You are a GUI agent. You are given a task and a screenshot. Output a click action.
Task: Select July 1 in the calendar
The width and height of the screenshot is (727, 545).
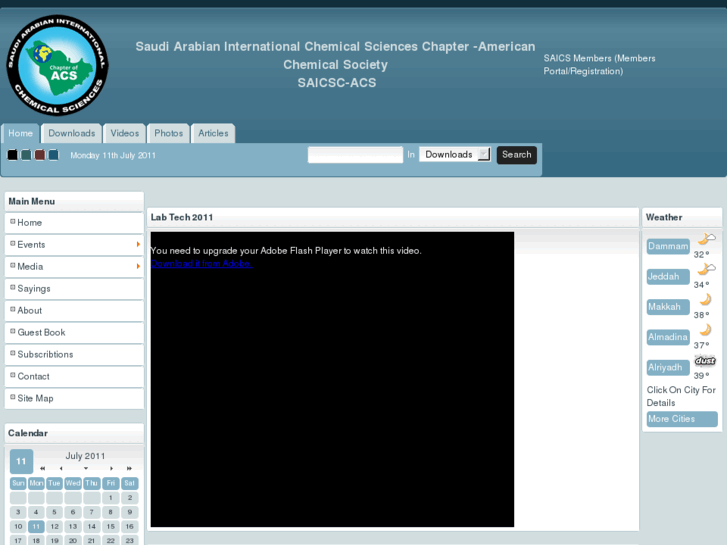(x=111, y=498)
